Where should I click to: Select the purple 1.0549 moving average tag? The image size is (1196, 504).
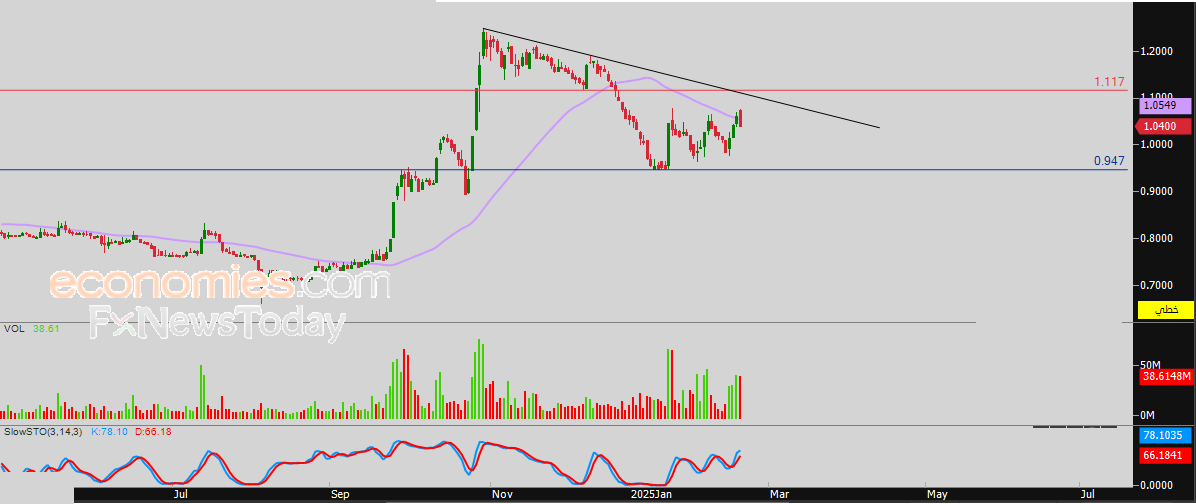[x=1164, y=105]
